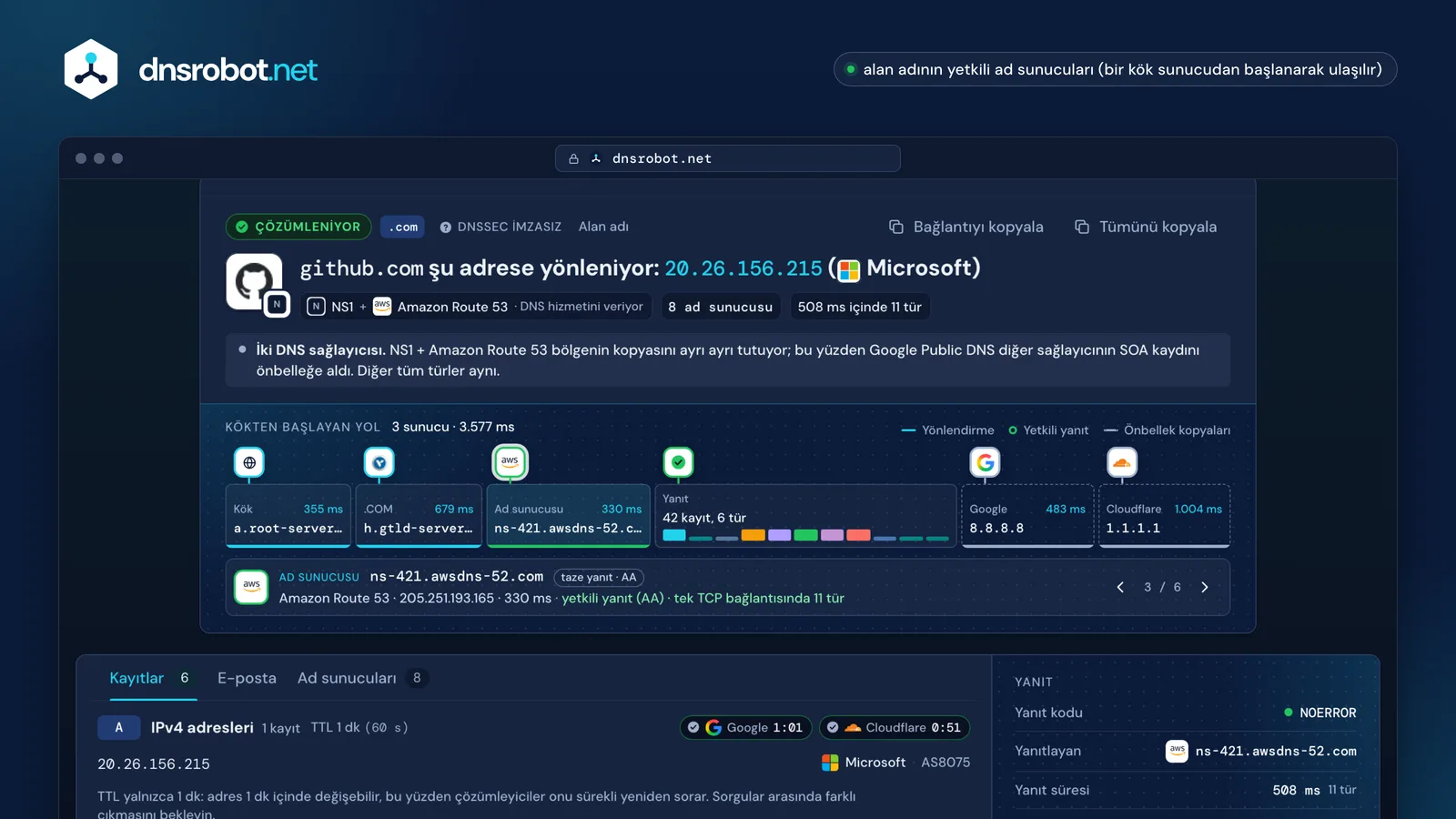
Task: Click the orange record-type bar segment
Action: [753, 535]
